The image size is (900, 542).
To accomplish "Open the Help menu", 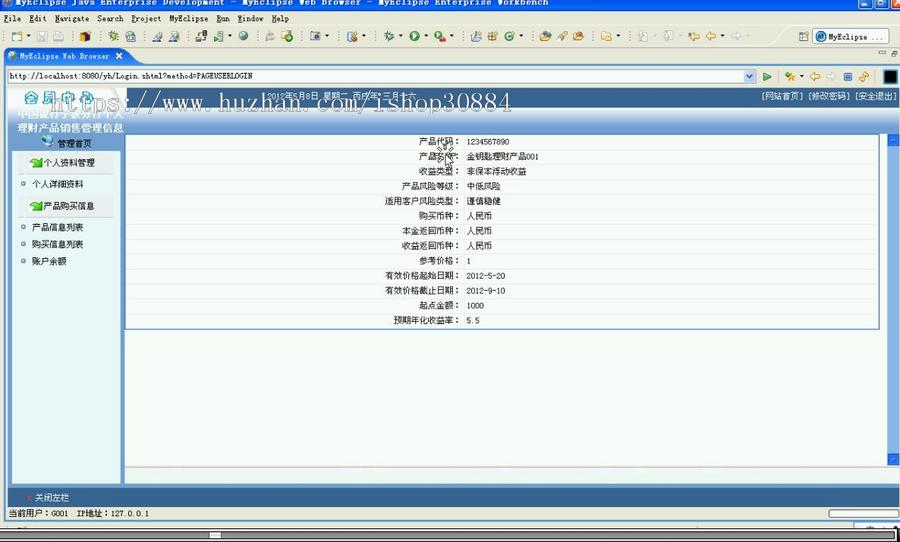I will click(280, 18).
